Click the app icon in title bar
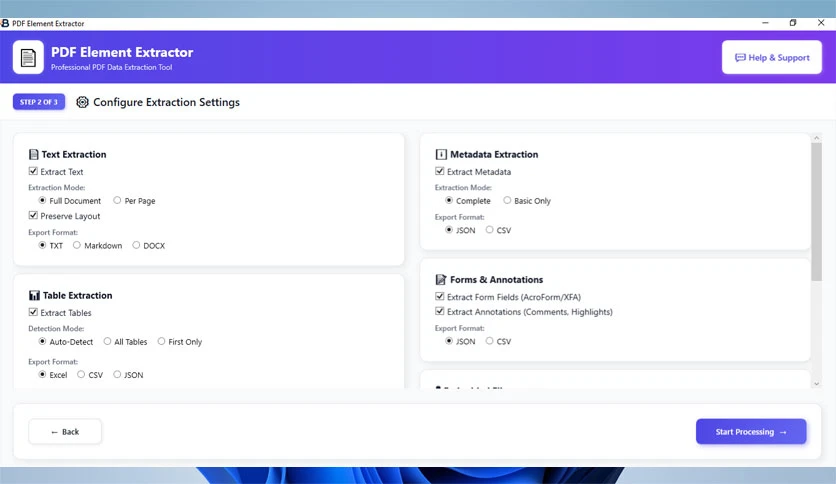Viewport: 836px width, 484px height. (x=5, y=23)
